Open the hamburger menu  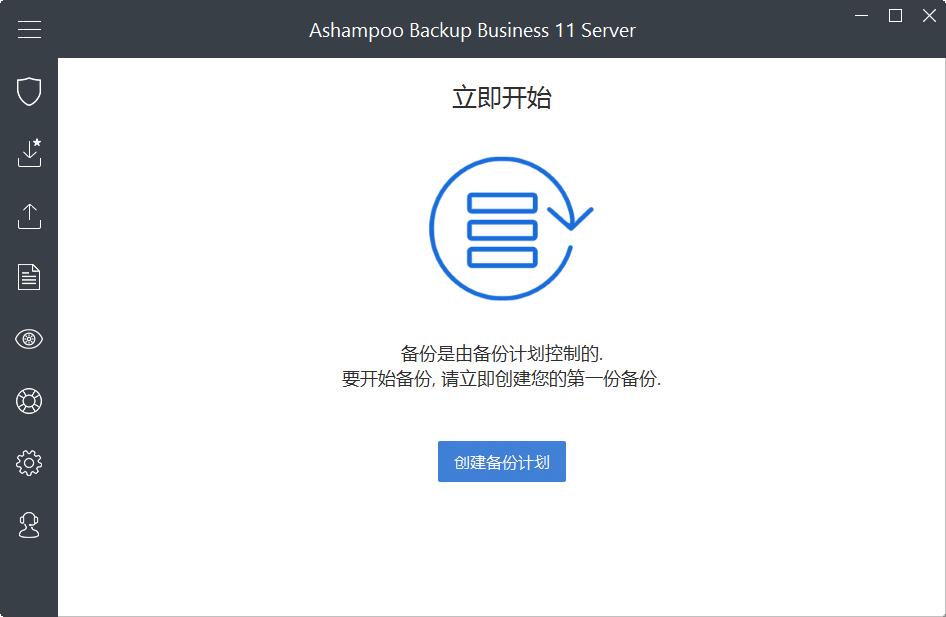pos(29,29)
